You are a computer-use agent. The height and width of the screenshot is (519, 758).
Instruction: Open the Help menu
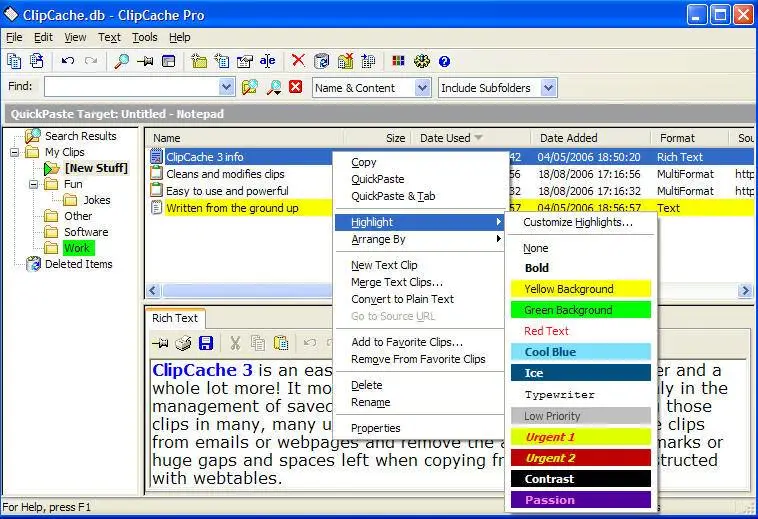pyautogui.click(x=179, y=37)
